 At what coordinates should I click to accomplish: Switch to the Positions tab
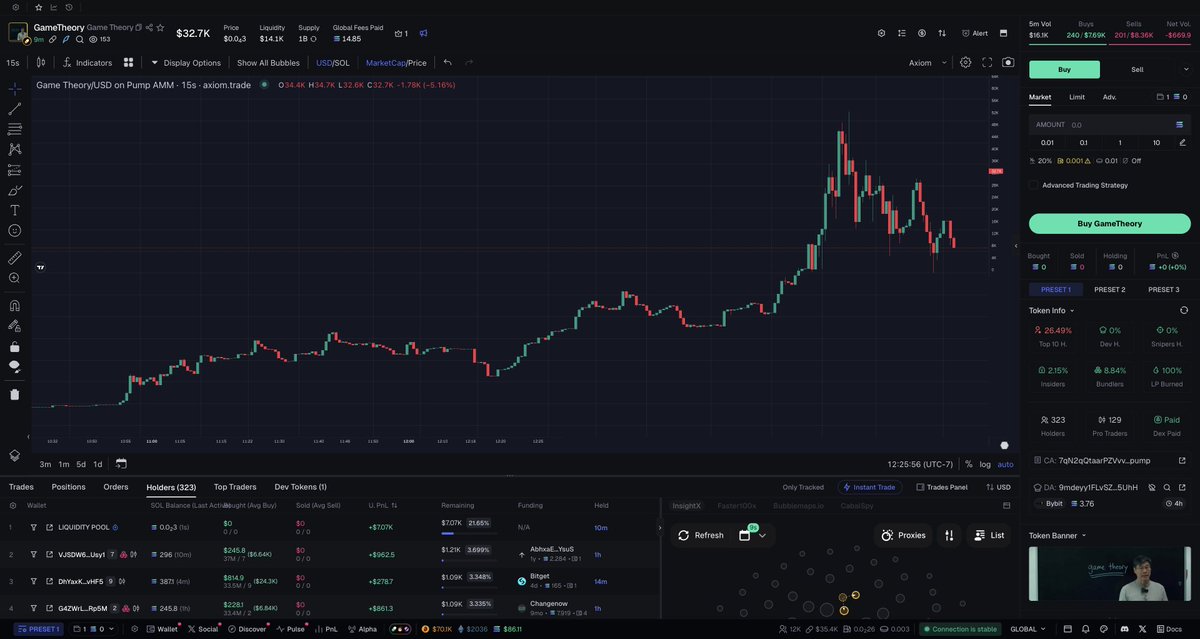click(68, 487)
